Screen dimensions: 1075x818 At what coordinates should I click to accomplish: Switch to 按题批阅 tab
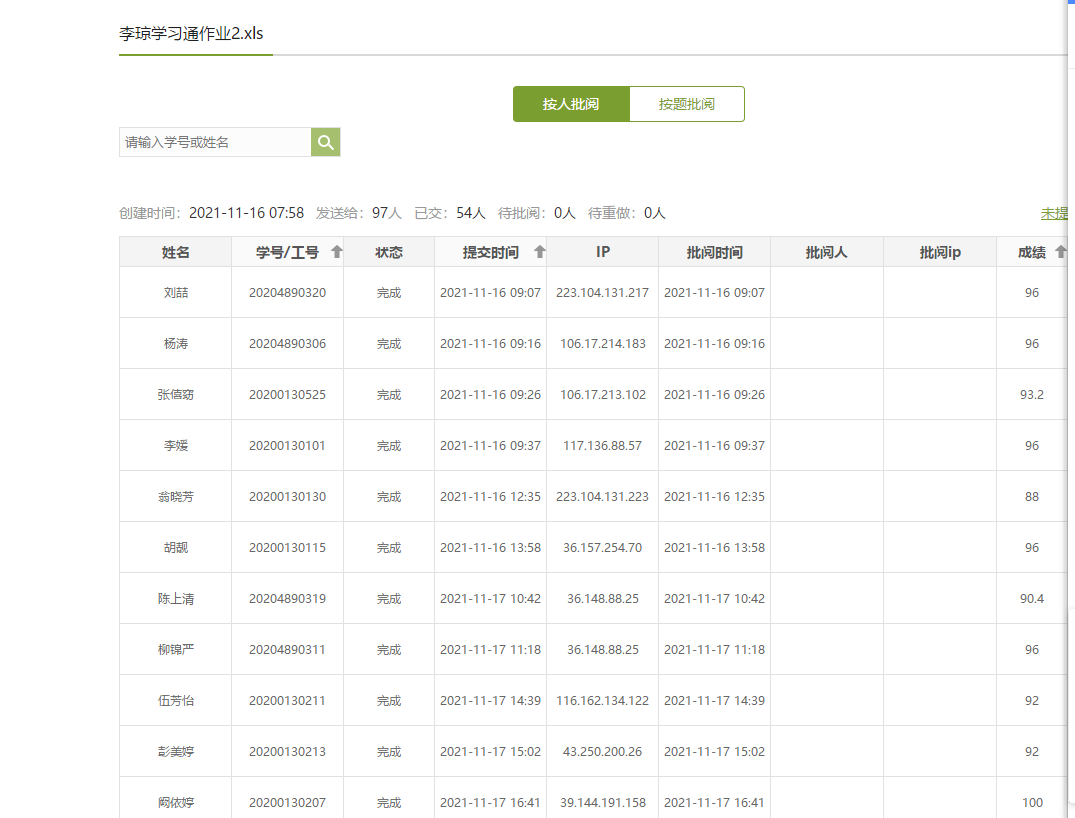(x=687, y=104)
